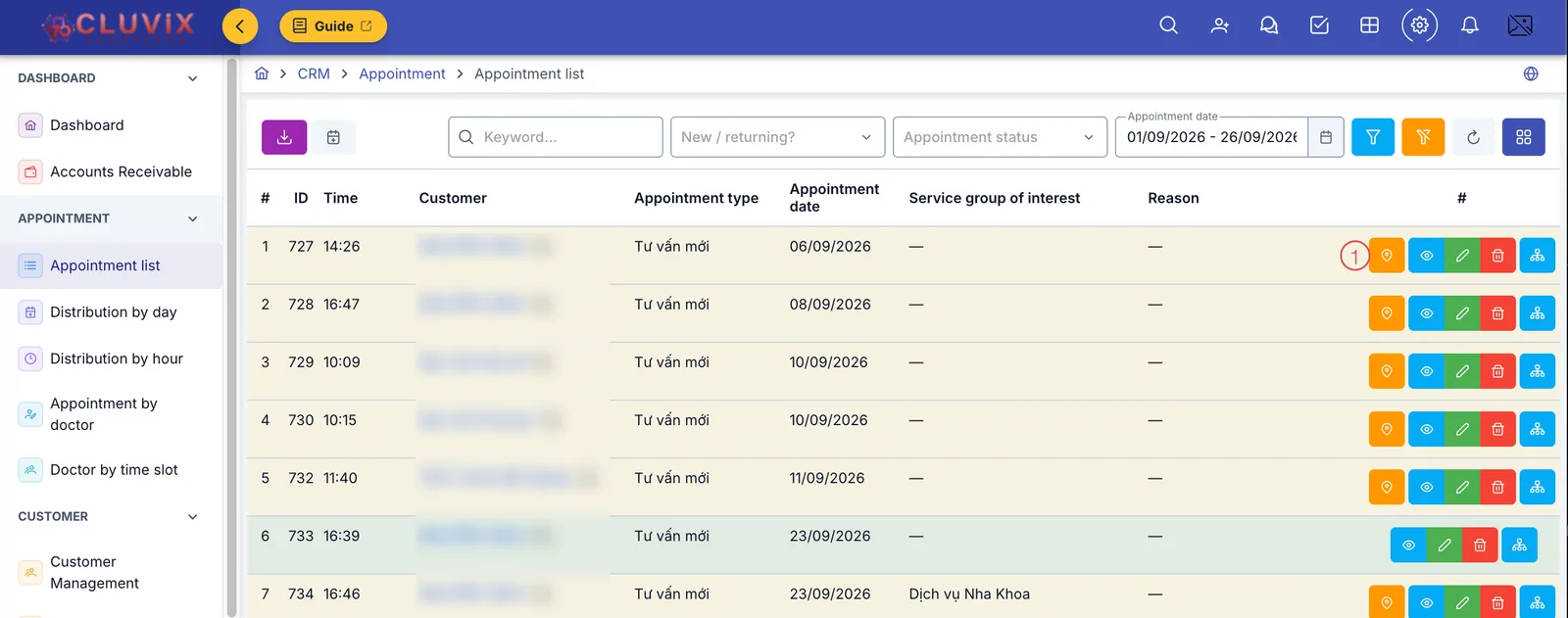This screenshot has width=1568, height=618.
Task: Collapse the DASHBOARD sidebar section
Action: (x=193, y=78)
